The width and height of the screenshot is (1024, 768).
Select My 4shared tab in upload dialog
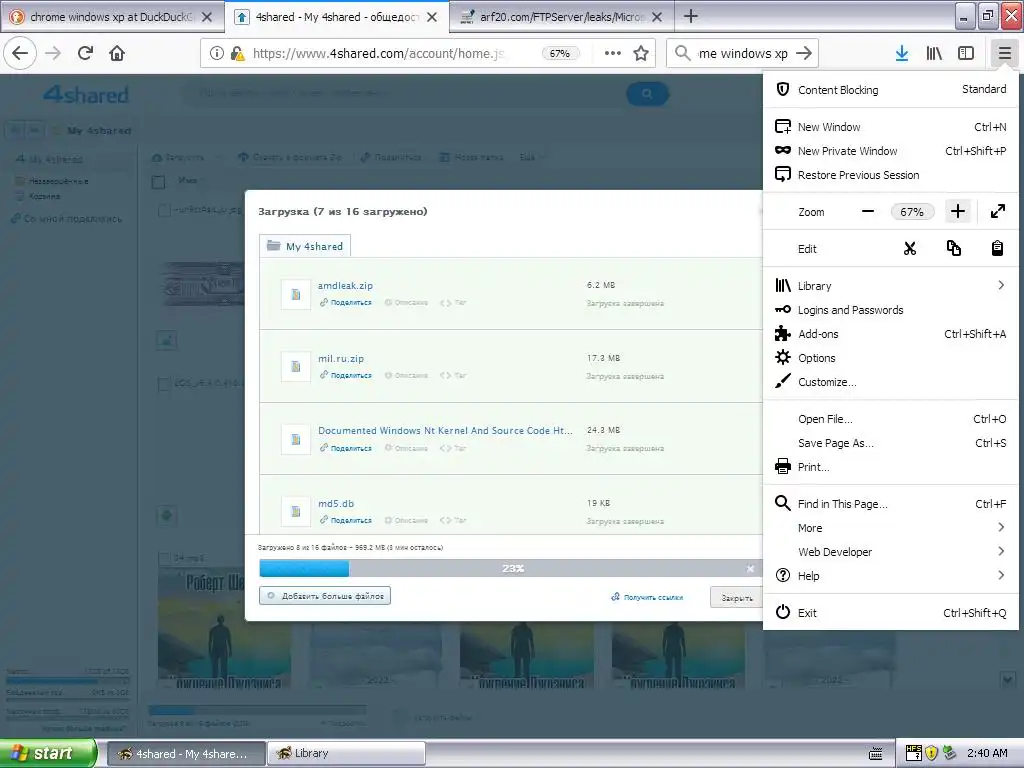tap(305, 246)
